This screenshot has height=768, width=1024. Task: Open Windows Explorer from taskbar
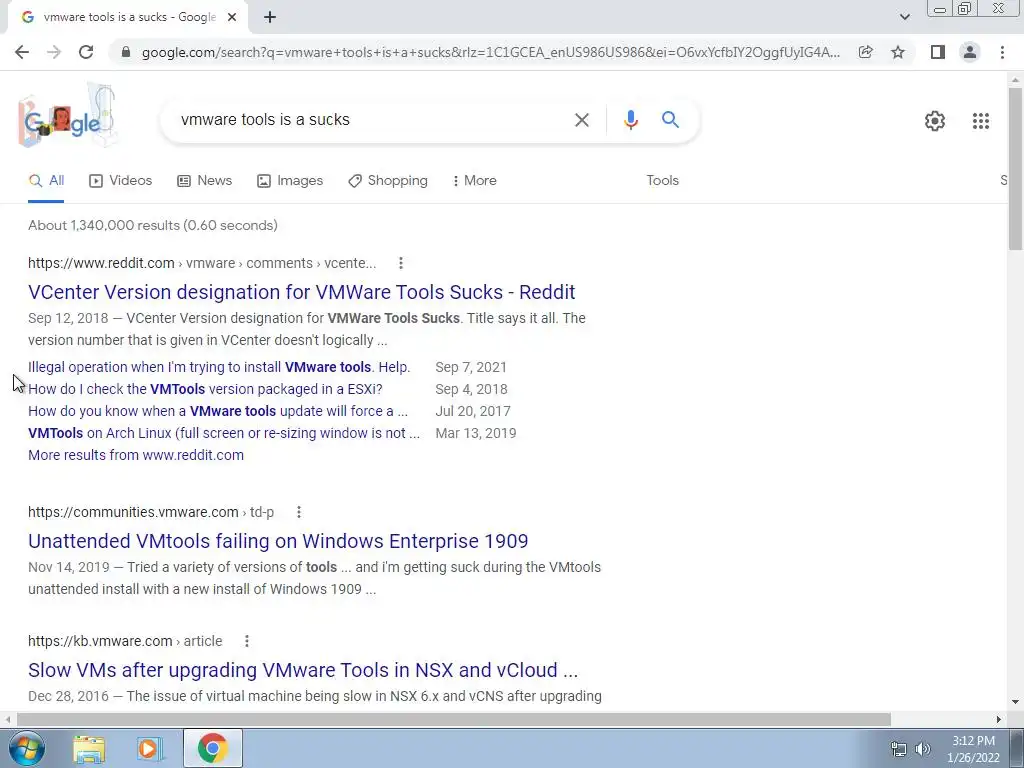(89, 749)
